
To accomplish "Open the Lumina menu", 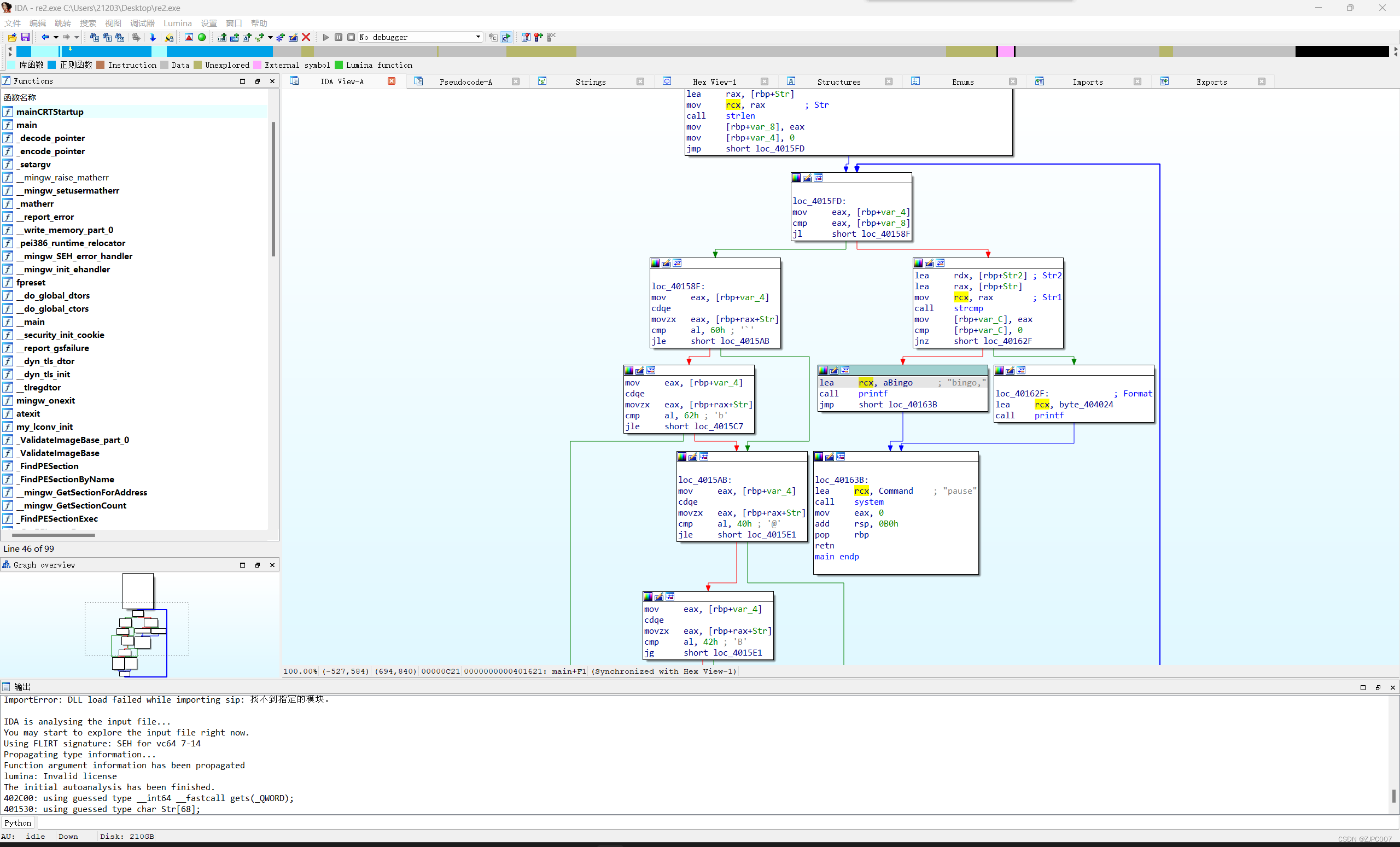I will [177, 24].
